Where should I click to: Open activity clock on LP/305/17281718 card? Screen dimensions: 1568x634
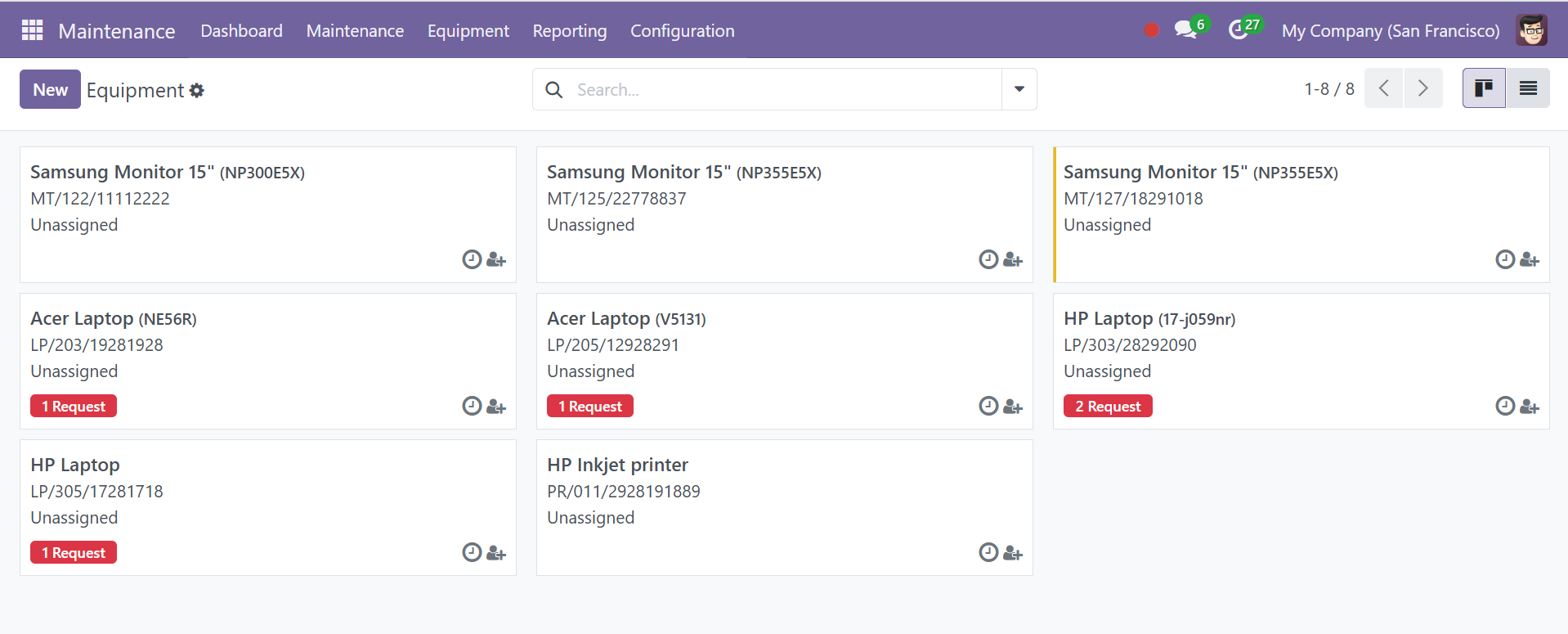472,552
